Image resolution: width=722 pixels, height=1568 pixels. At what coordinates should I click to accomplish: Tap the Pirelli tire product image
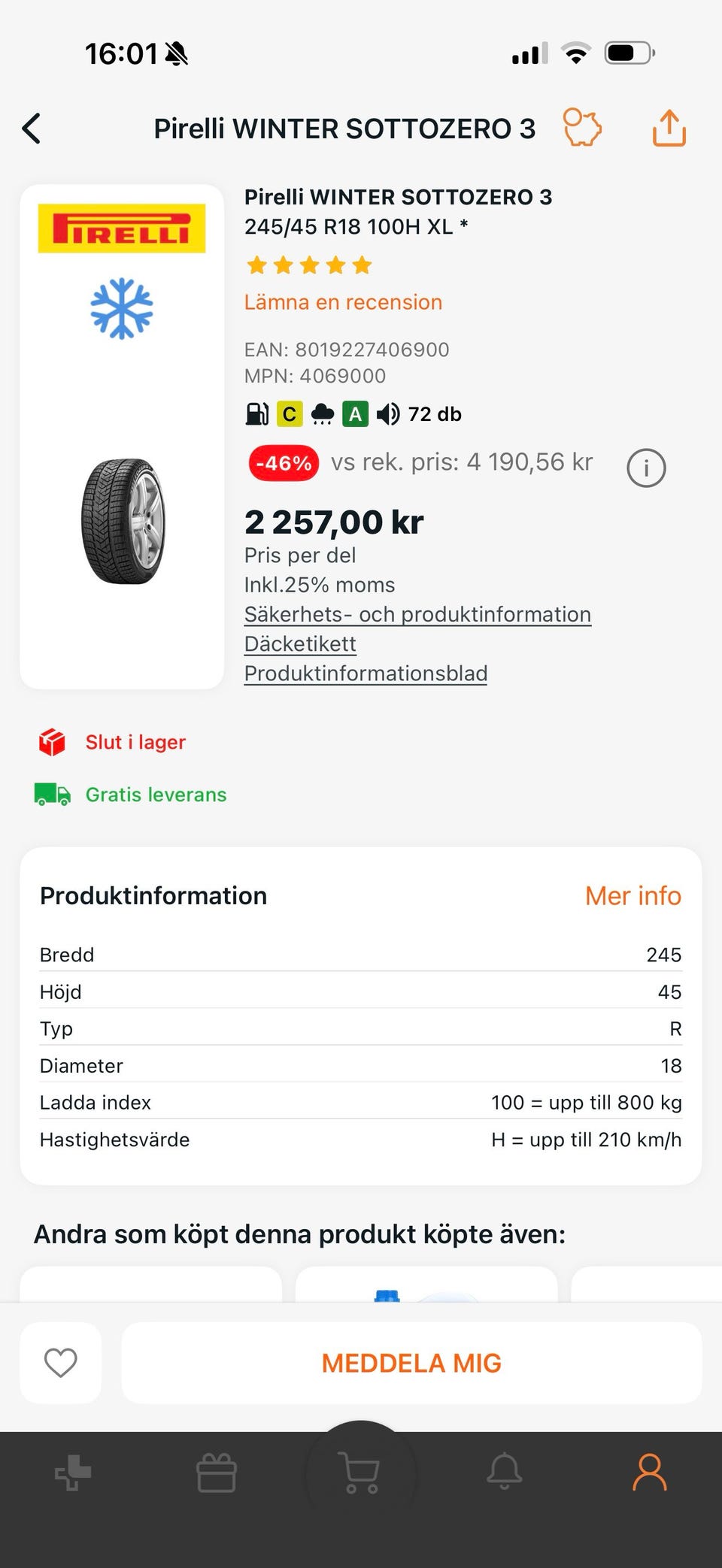(123, 521)
